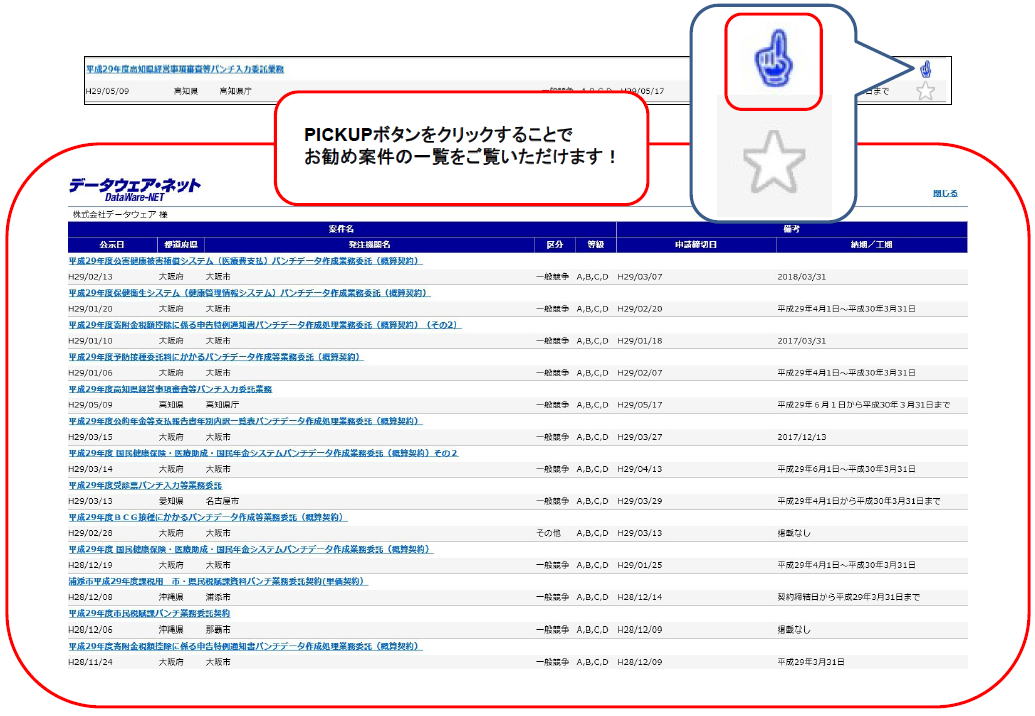
Task: Select the H29/02/20 application deadline
Action: coord(640,309)
